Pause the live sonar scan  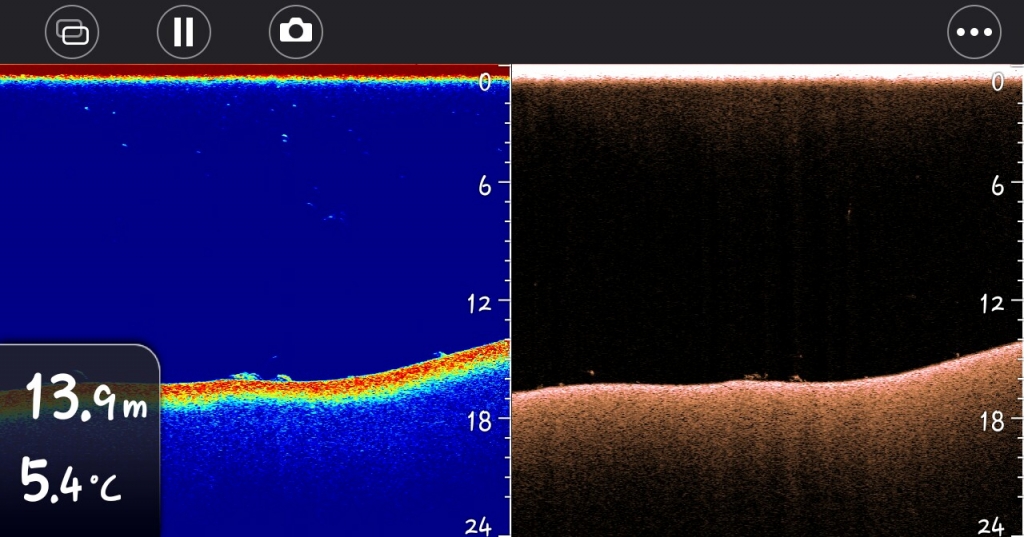tap(184, 32)
